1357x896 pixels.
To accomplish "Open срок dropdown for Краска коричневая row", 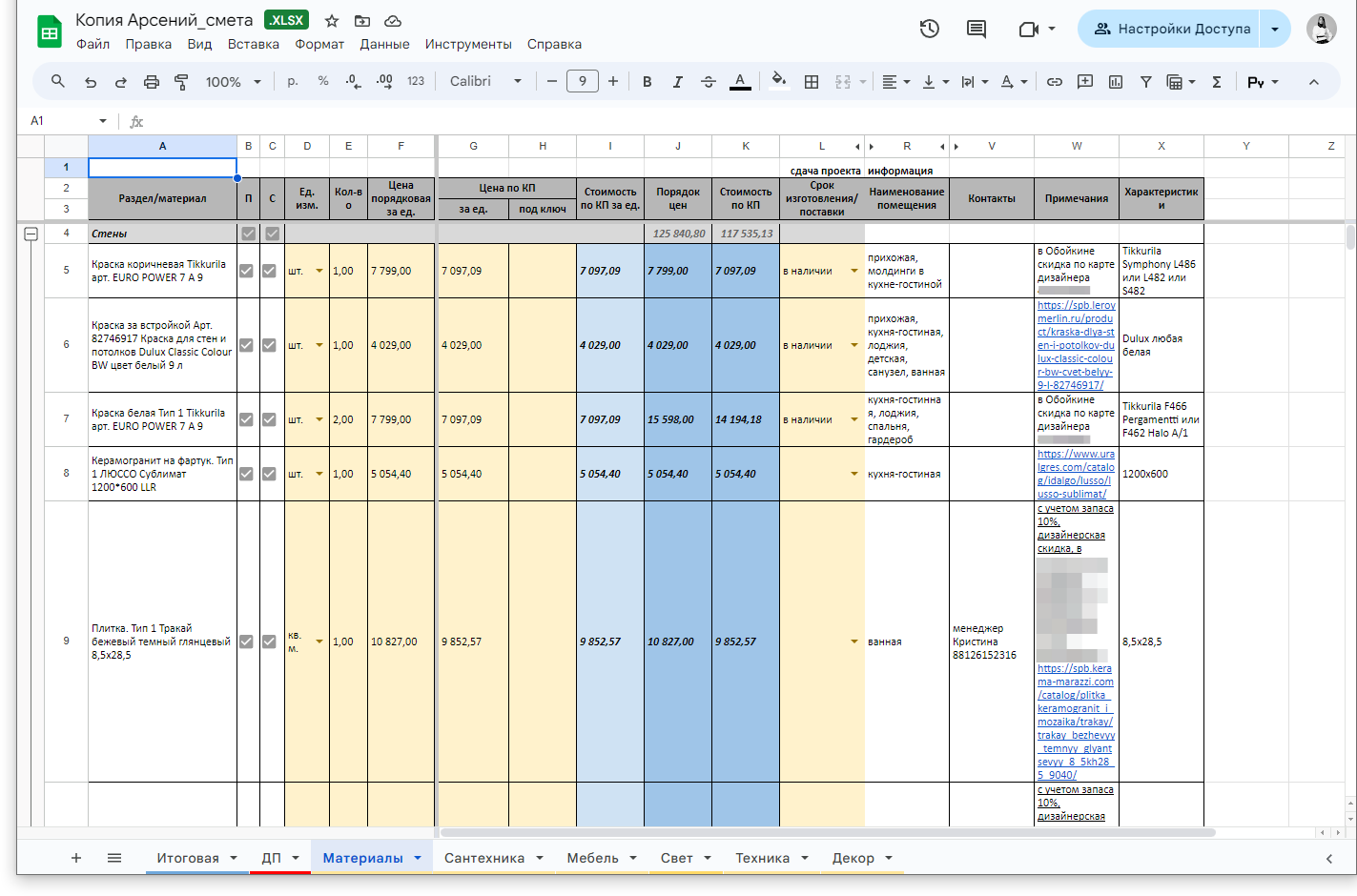I will pos(854,271).
